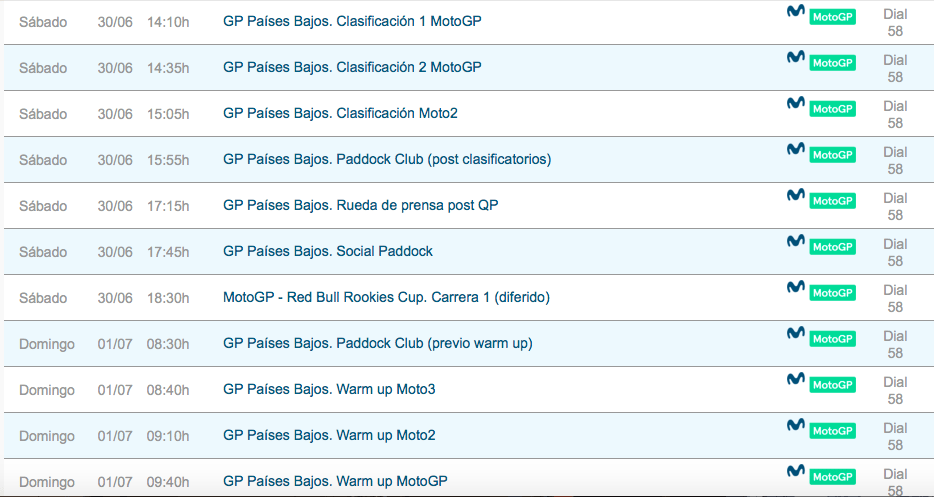Select GP Países Bajos. Clasificación Moto2
Viewport: 934px width, 497px height.
pyautogui.click(x=340, y=113)
